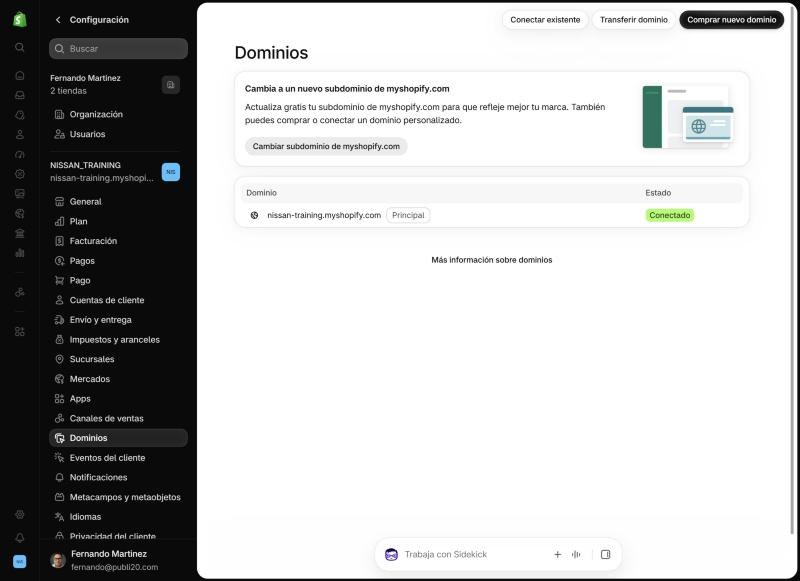800x581 pixels.
Task: Open Discounts badge icon in rail
Action: (x=19, y=174)
